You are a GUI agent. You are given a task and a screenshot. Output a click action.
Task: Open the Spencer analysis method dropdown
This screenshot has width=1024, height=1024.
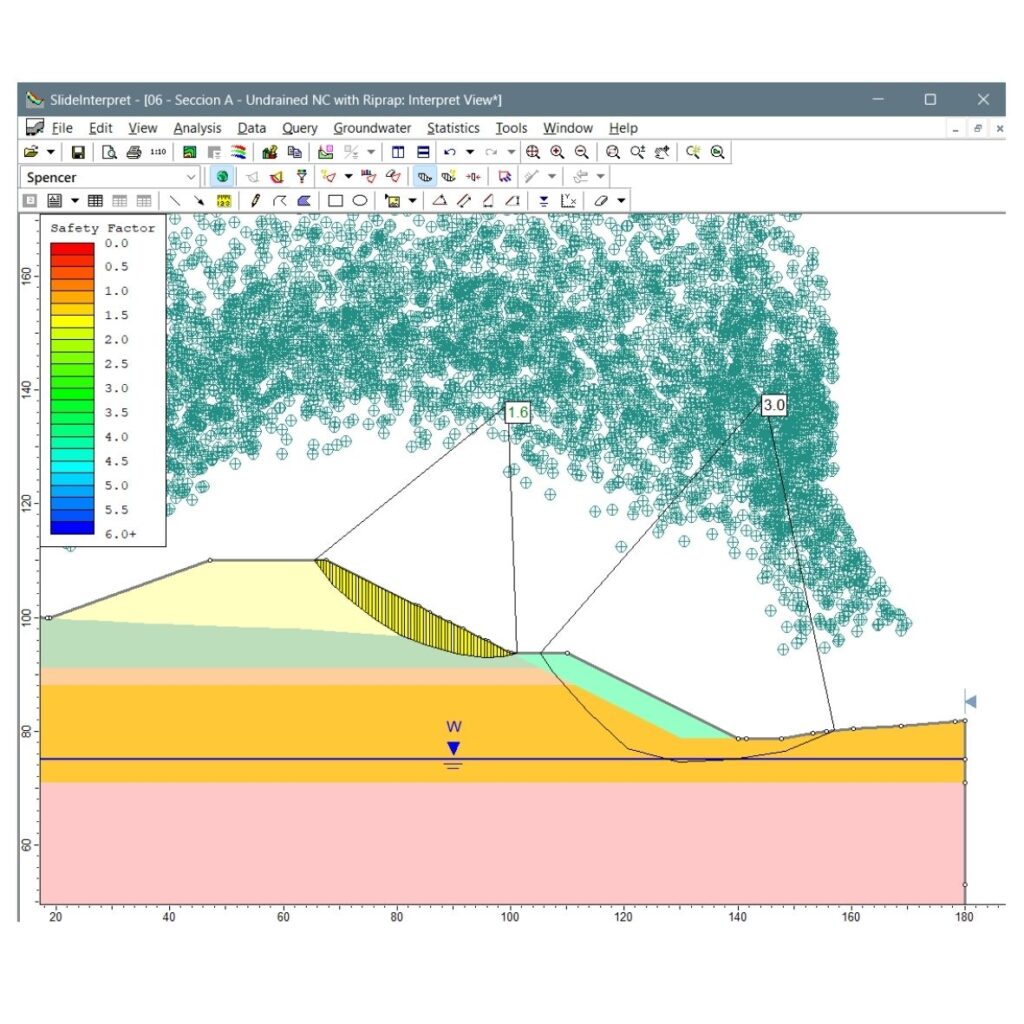[x=192, y=177]
